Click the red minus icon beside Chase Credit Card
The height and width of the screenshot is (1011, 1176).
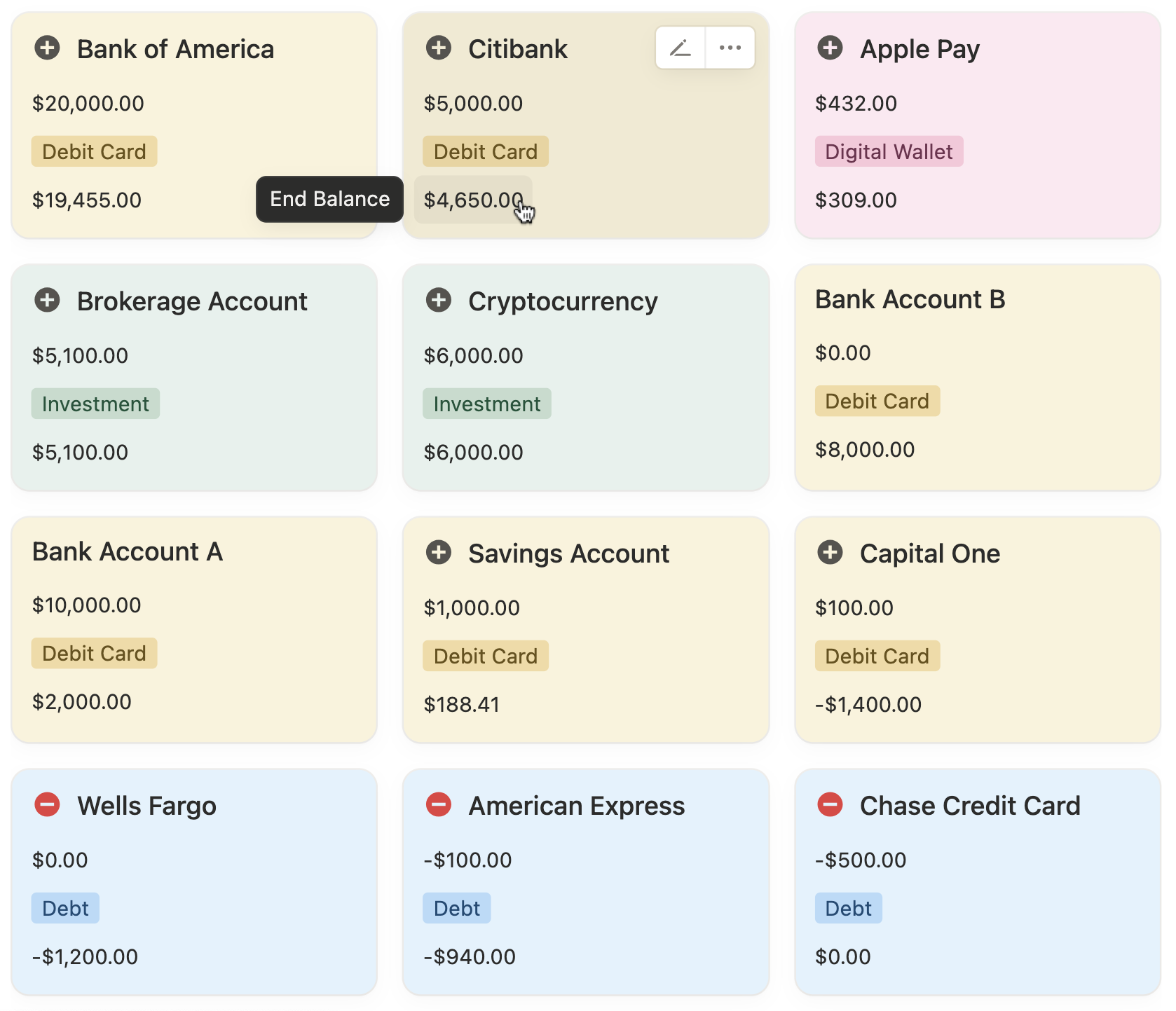[x=830, y=805]
